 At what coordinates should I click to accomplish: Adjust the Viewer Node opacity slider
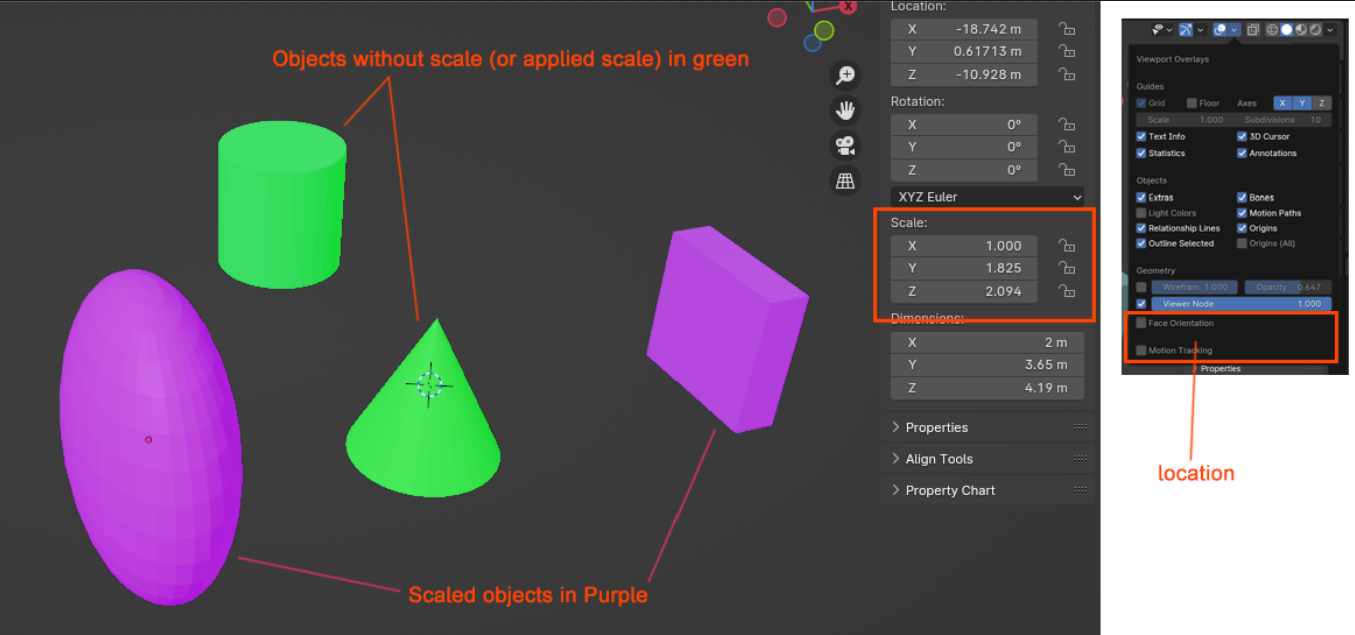pyautogui.click(x=1241, y=304)
